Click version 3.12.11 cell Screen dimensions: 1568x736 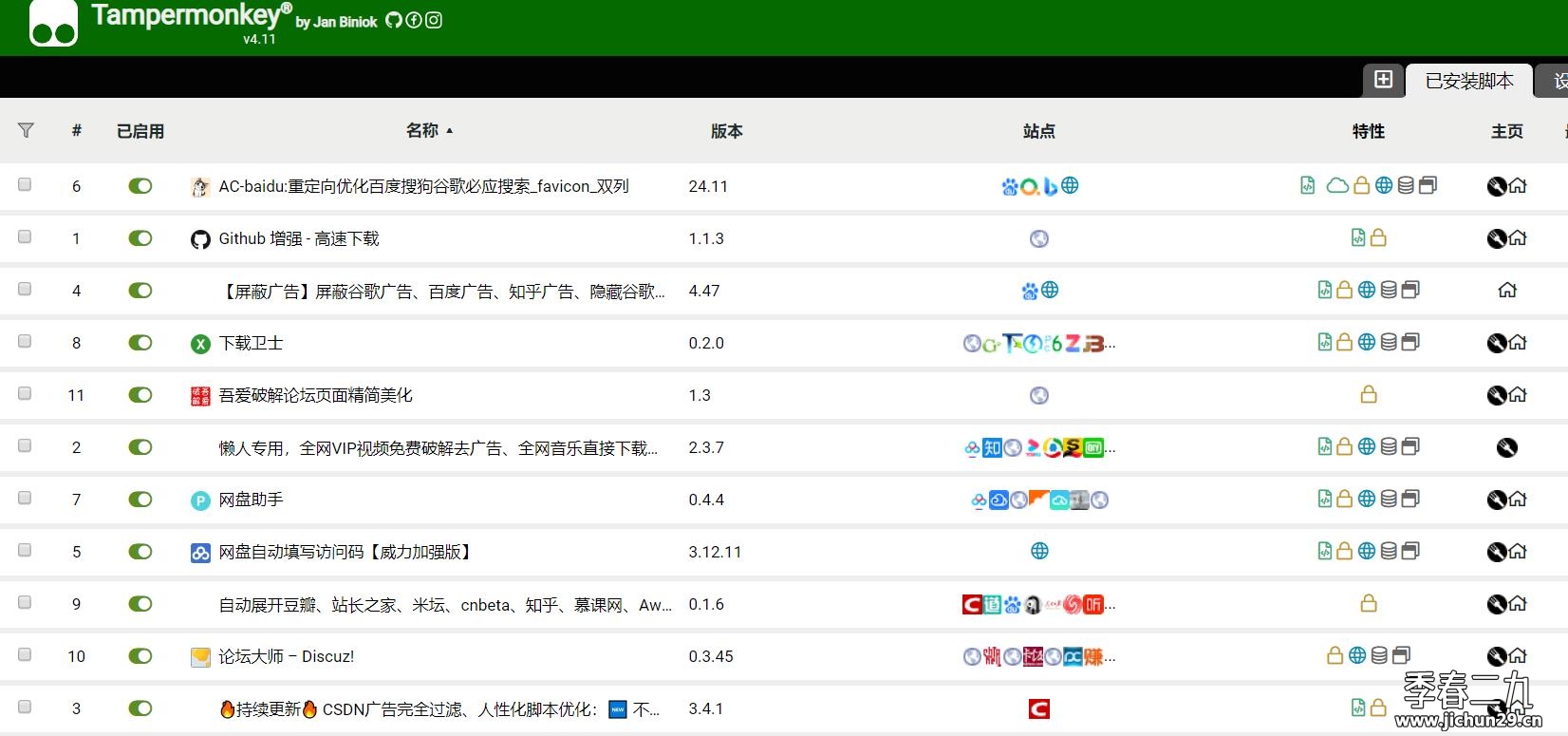[715, 552]
